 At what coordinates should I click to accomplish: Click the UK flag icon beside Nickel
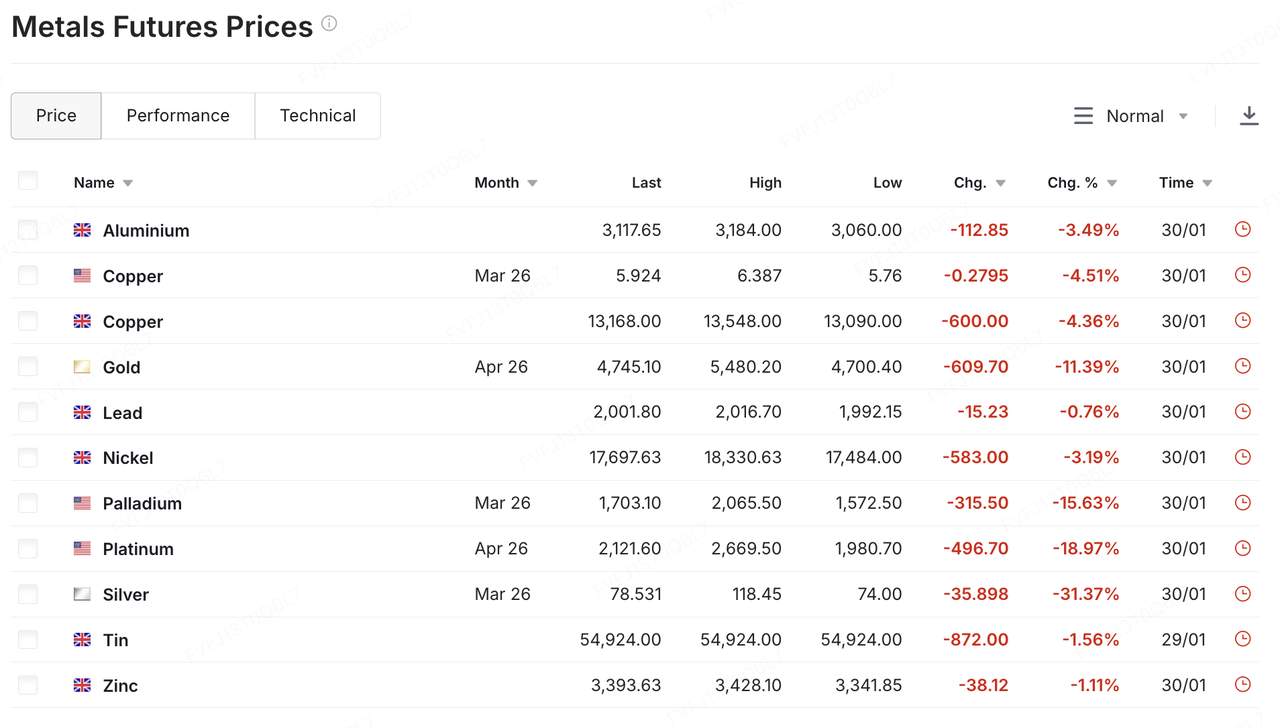coord(82,458)
